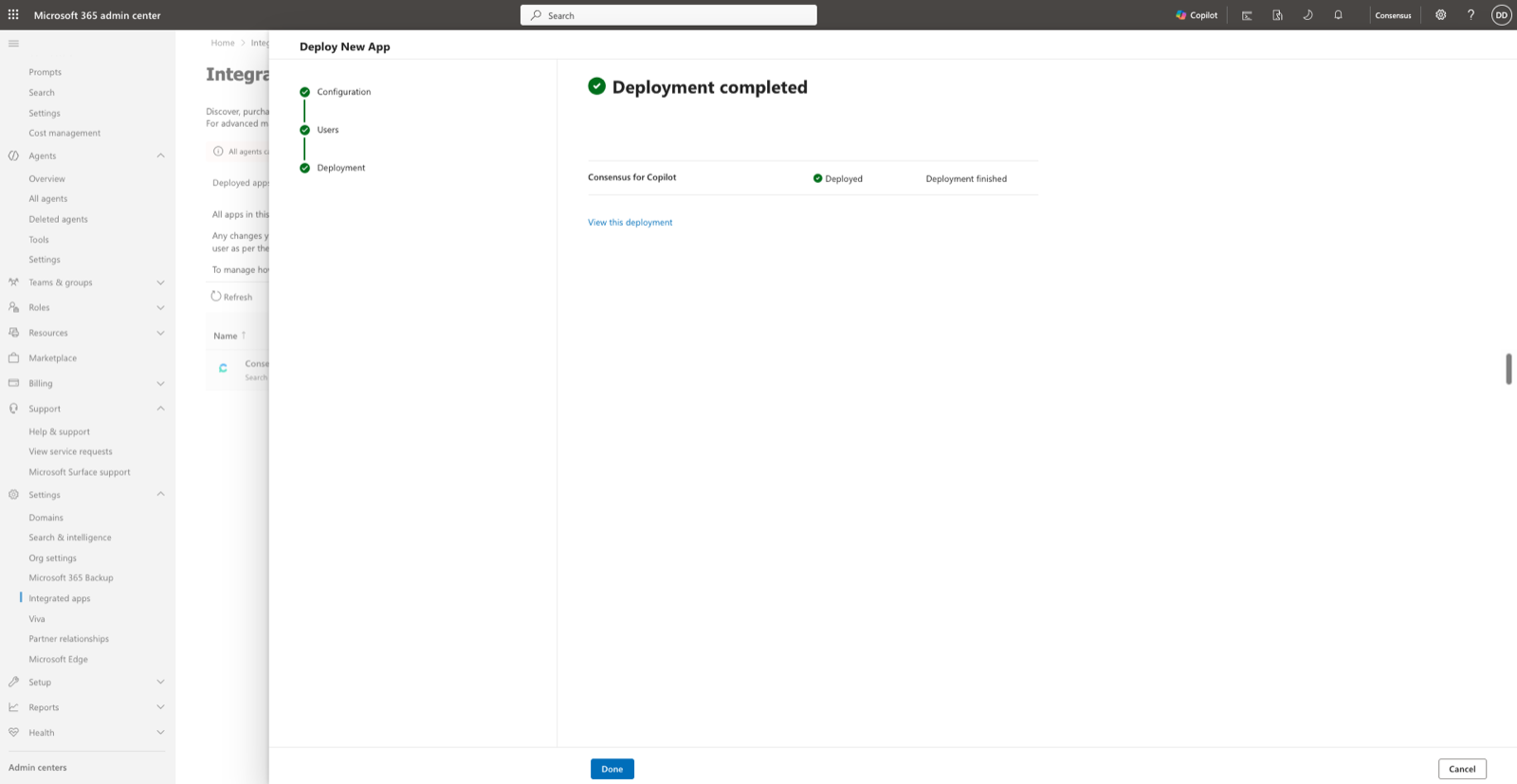1517x784 pixels.
Task: Click the Resources sidebar icon
Action: pyautogui.click(x=13, y=333)
